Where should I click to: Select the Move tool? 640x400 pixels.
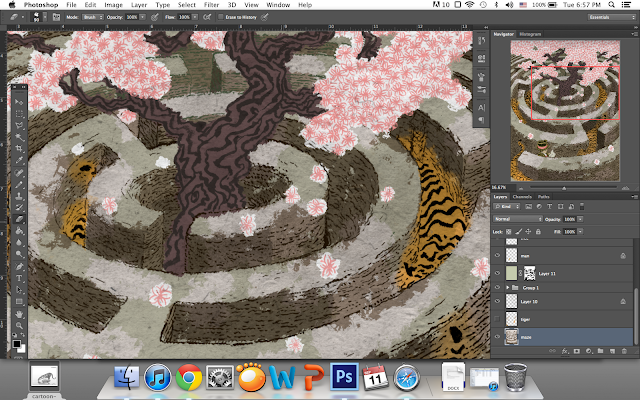19,102
